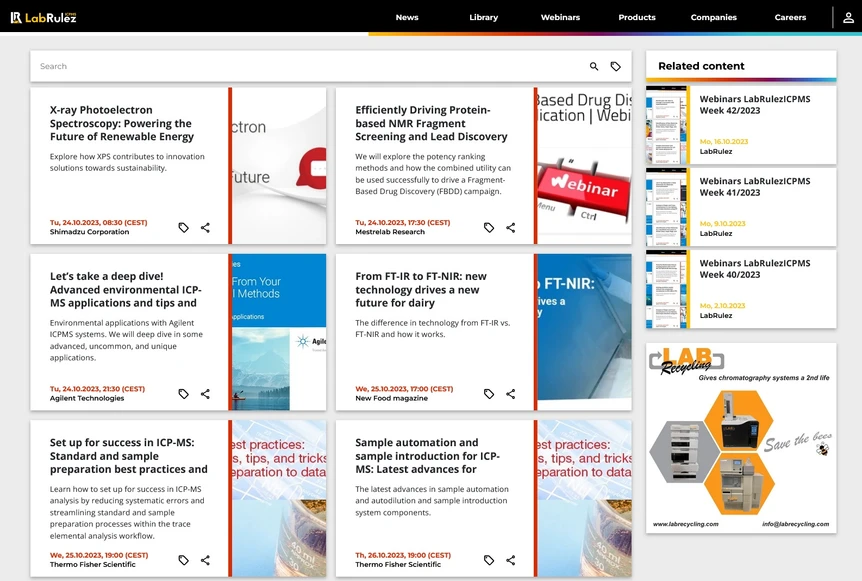Screen dimensions: 862x581
Task: Open the News menu
Action: [407, 17]
